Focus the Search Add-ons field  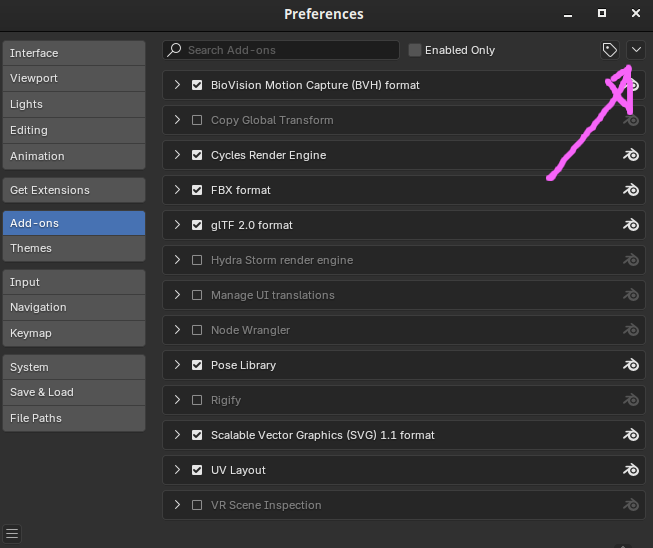coord(281,50)
